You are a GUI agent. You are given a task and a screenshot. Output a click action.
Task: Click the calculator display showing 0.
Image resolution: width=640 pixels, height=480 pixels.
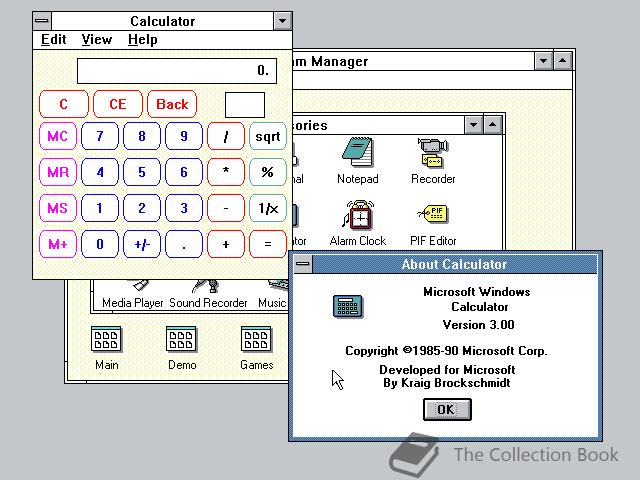point(177,71)
